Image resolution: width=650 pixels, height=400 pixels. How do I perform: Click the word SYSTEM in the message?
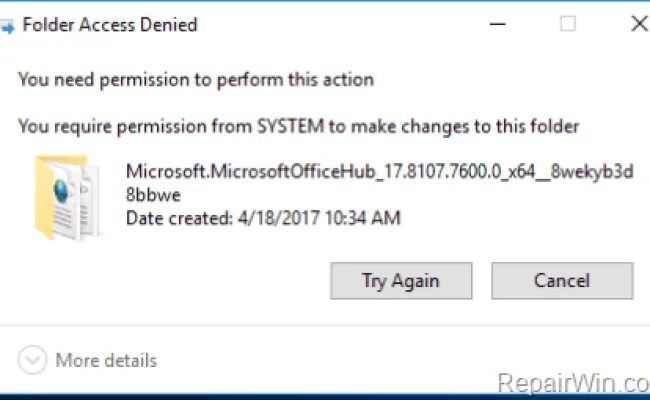(291, 126)
